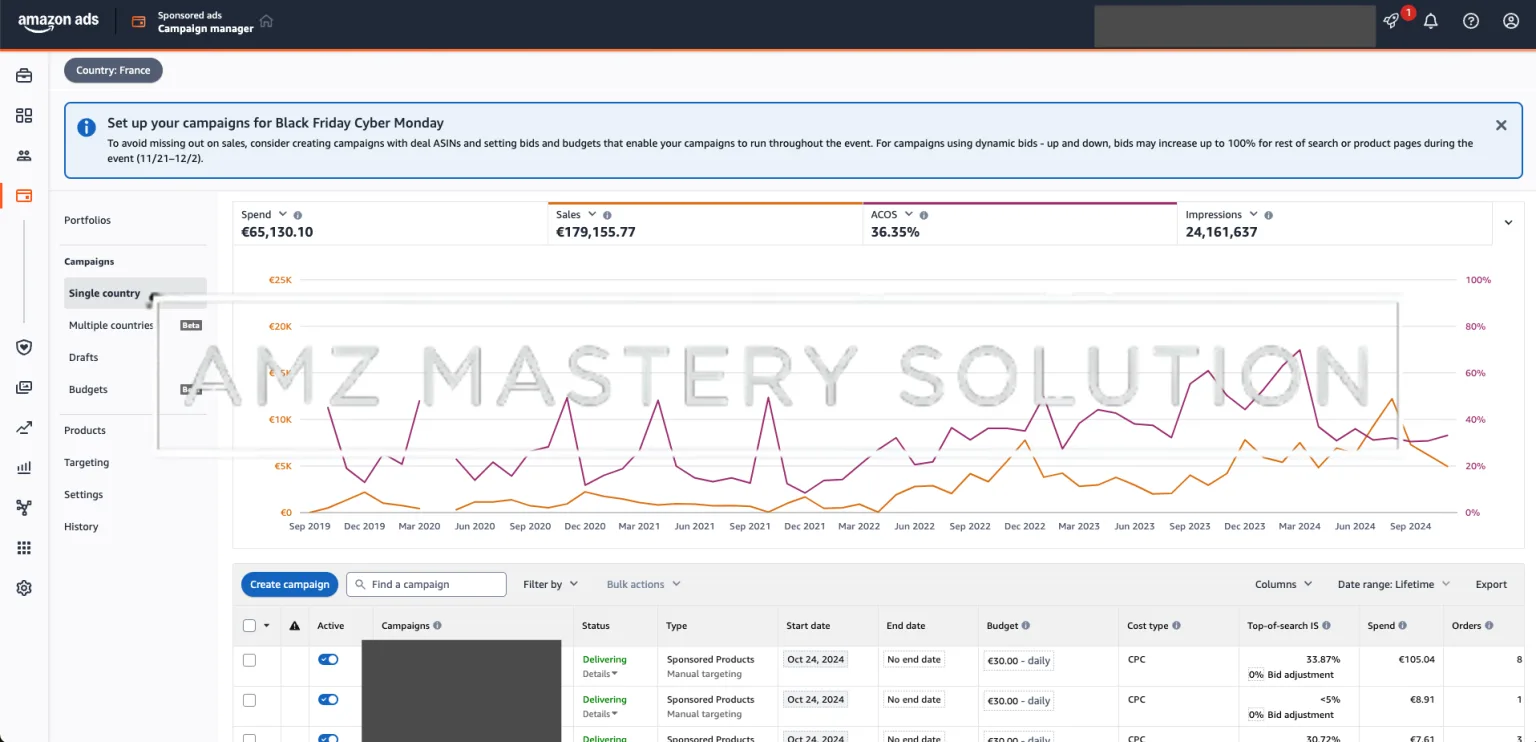Open the briefcase icon in left rail
The width and height of the screenshot is (1536, 742).
pos(24,75)
